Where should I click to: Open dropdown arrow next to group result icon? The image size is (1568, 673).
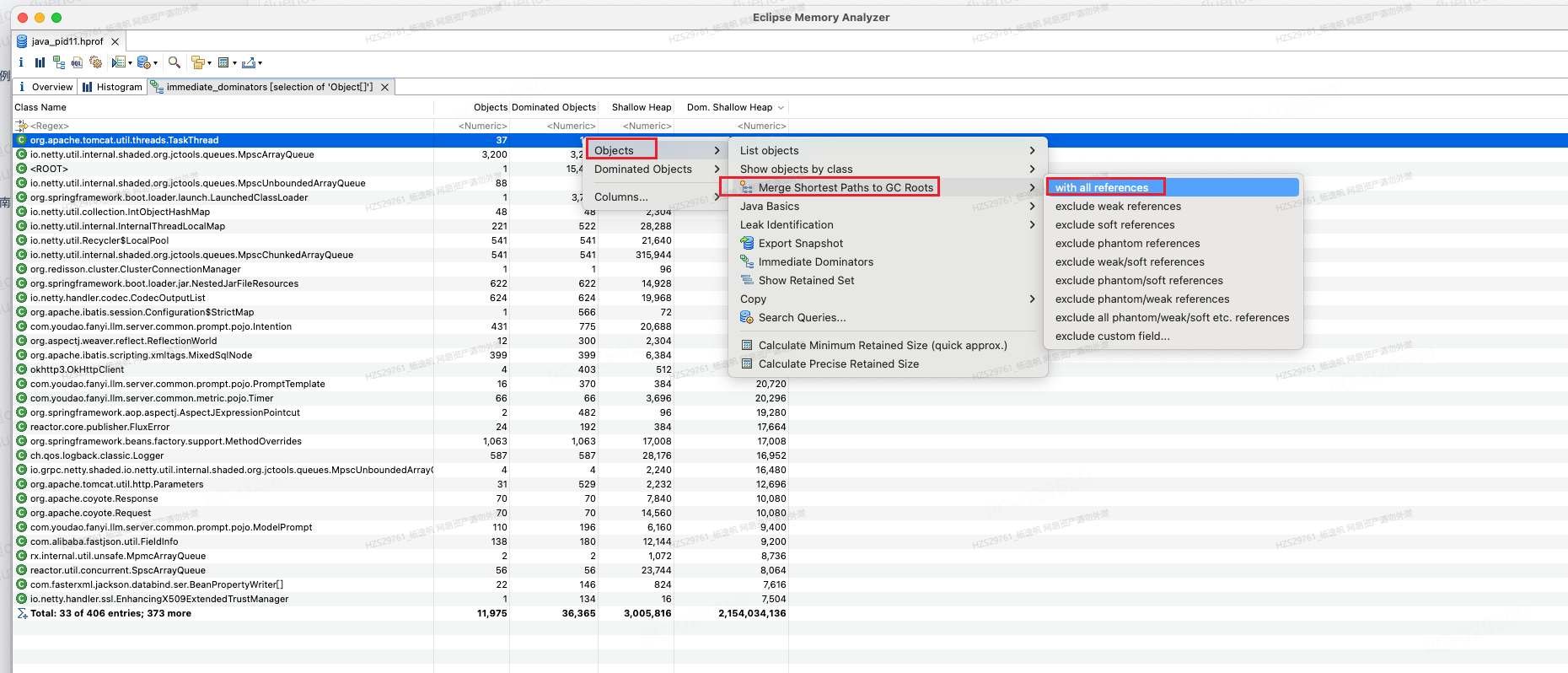coord(209,63)
